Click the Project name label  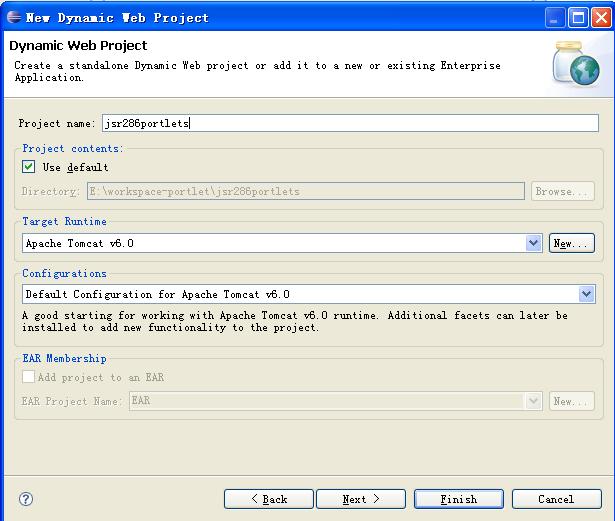(x=57, y=124)
